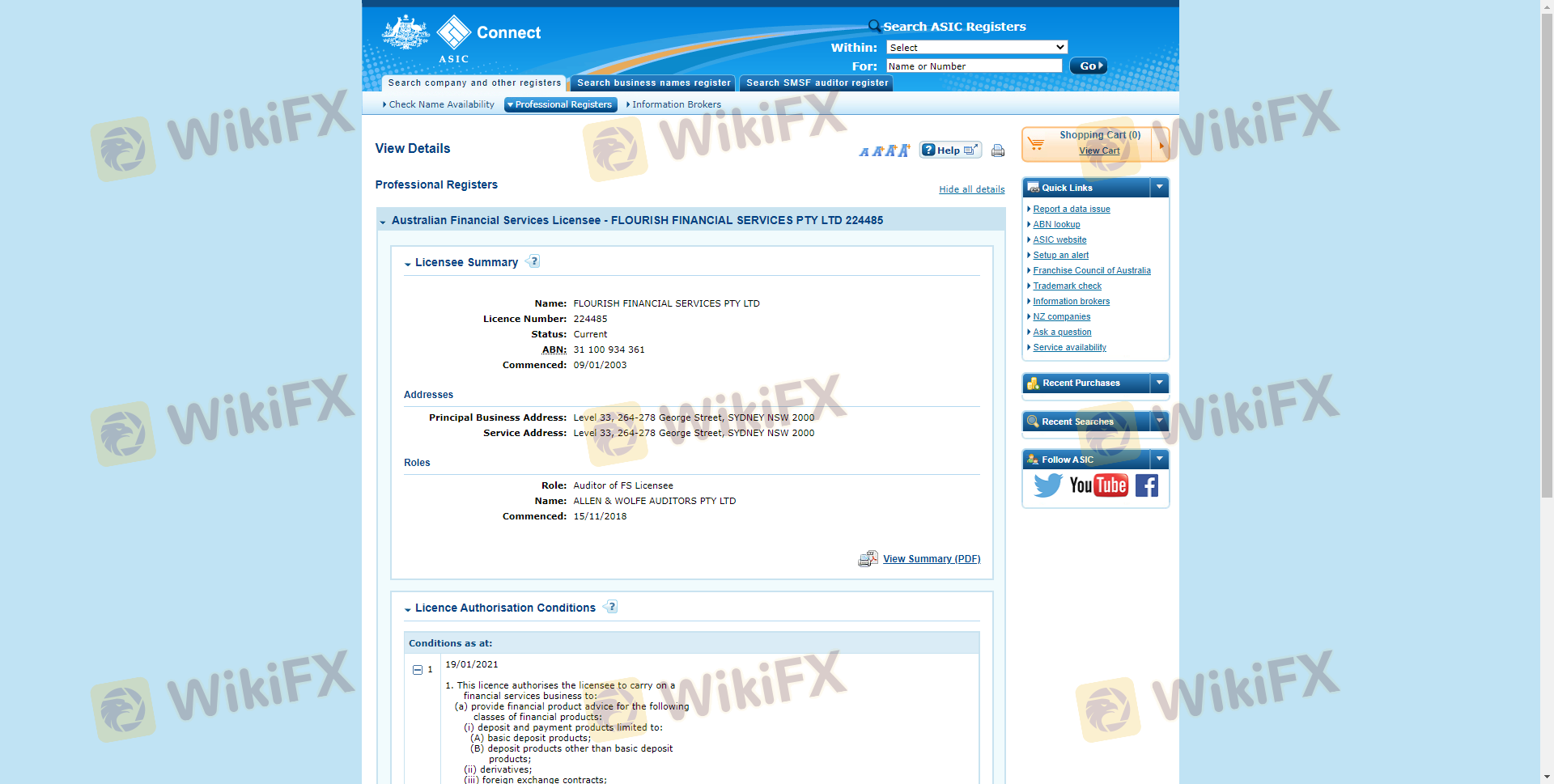Set the second text size icon

[877, 151]
